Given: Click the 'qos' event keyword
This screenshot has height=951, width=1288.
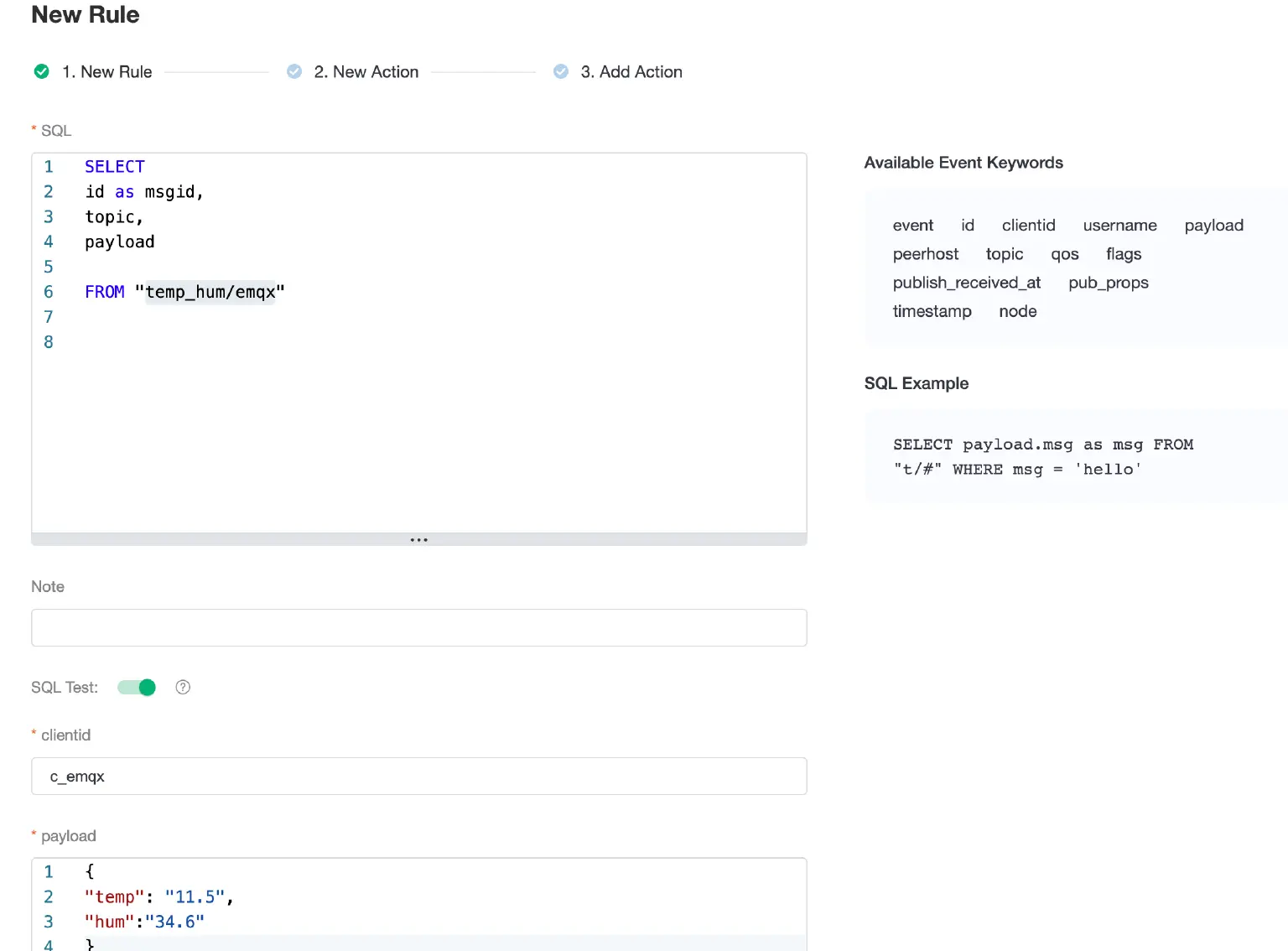Looking at the screenshot, I should pos(1064,254).
